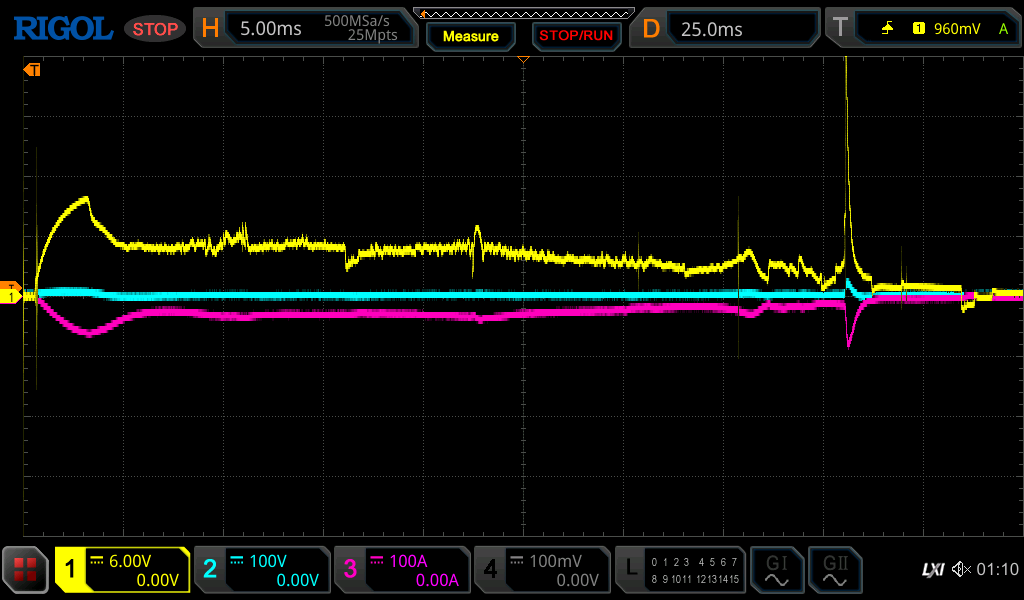Image resolution: width=1024 pixels, height=600 pixels.
Task: Open the Measure menu
Action: 470,36
